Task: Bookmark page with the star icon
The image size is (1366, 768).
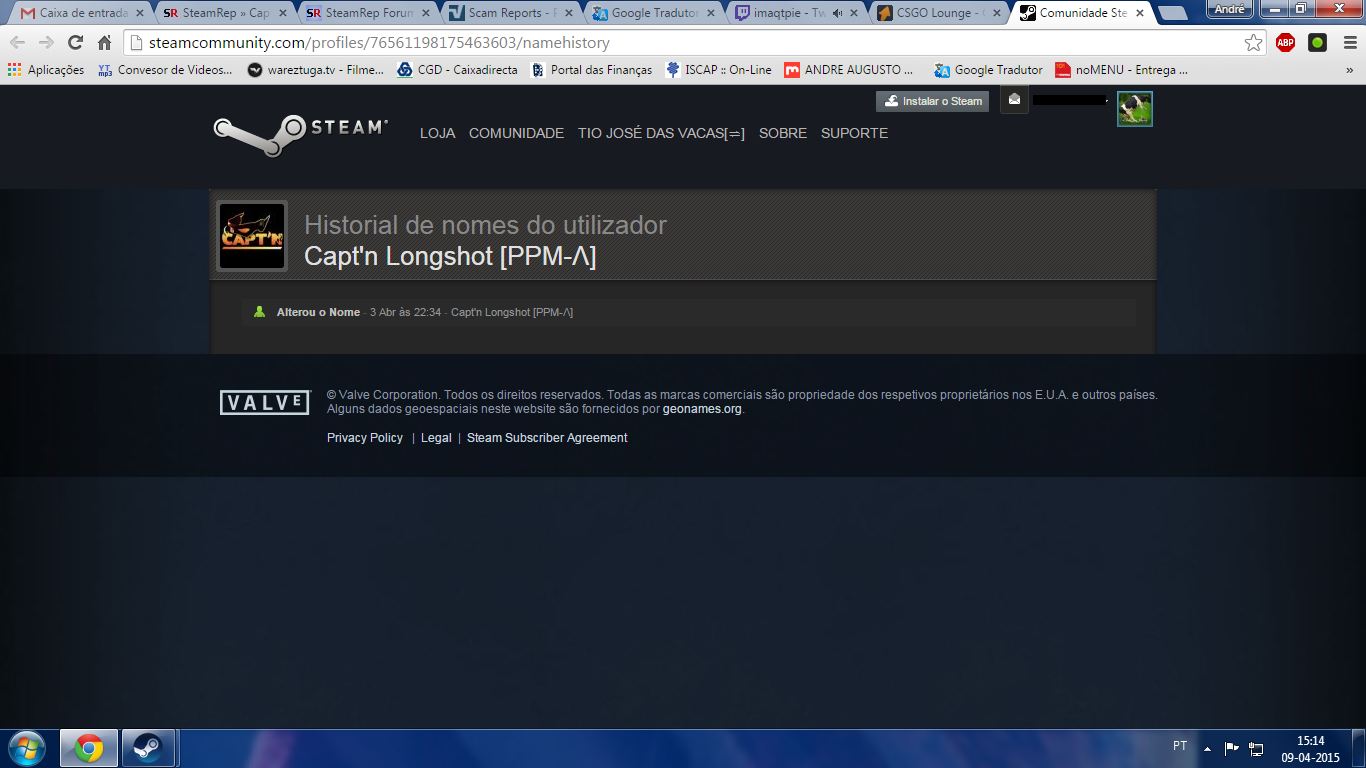Action: 1253,43
